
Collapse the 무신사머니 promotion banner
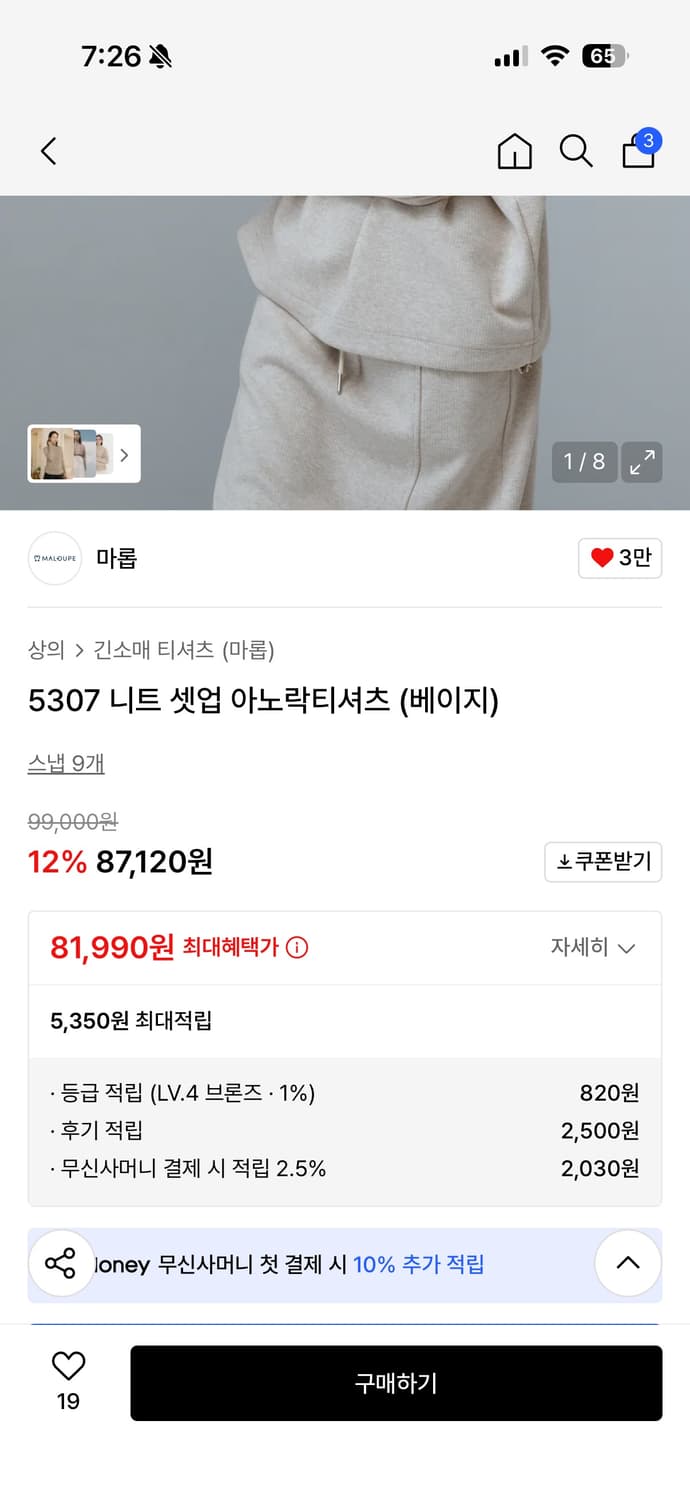tap(627, 1263)
